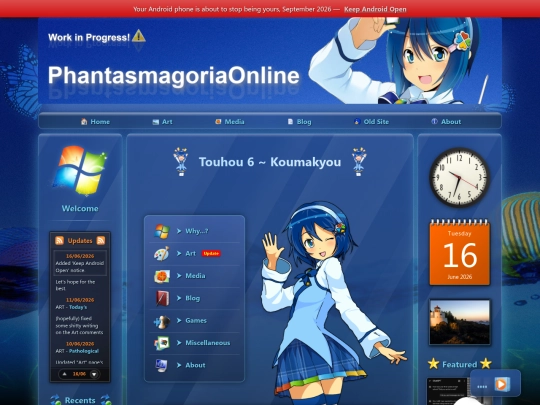Click the flower photo icon for Media

(x=162, y=276)
